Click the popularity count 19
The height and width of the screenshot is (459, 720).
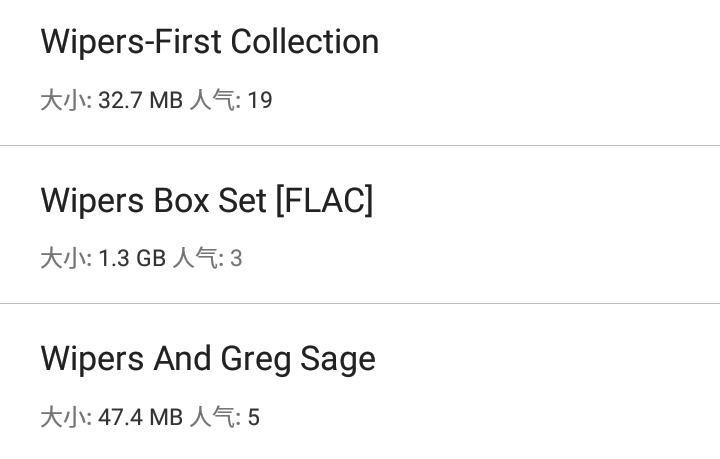[260, 101]
